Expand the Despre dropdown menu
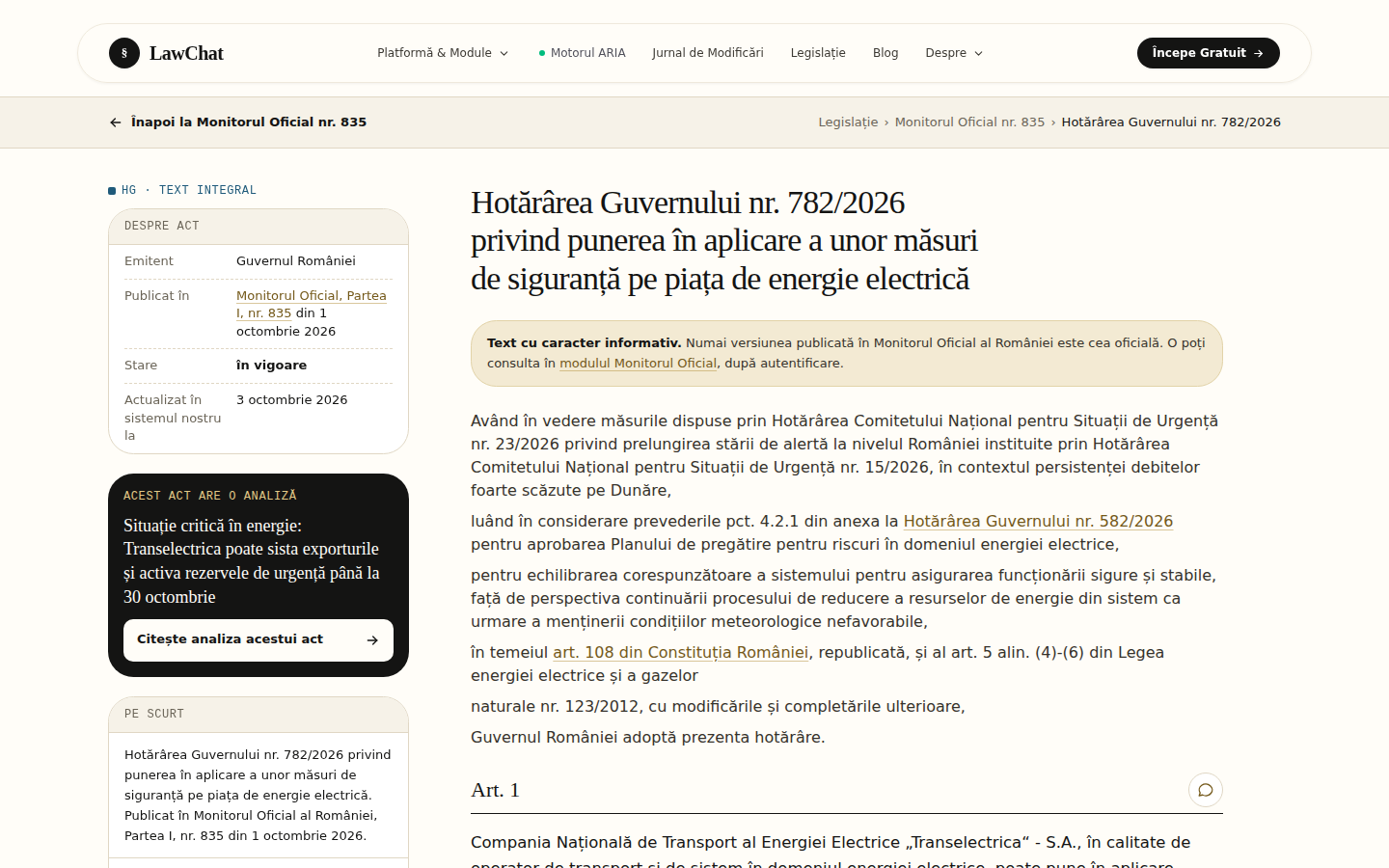 pyautogui.click(x=954, y=53)
